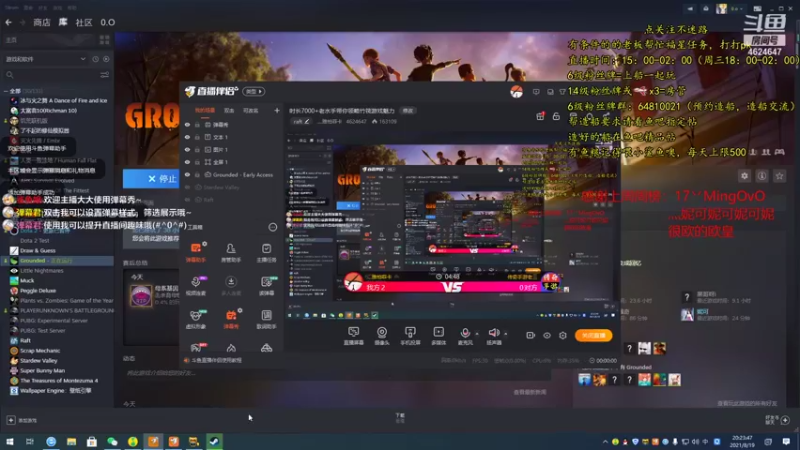Toggle lock on the 文本 1 source

(197, 137)
